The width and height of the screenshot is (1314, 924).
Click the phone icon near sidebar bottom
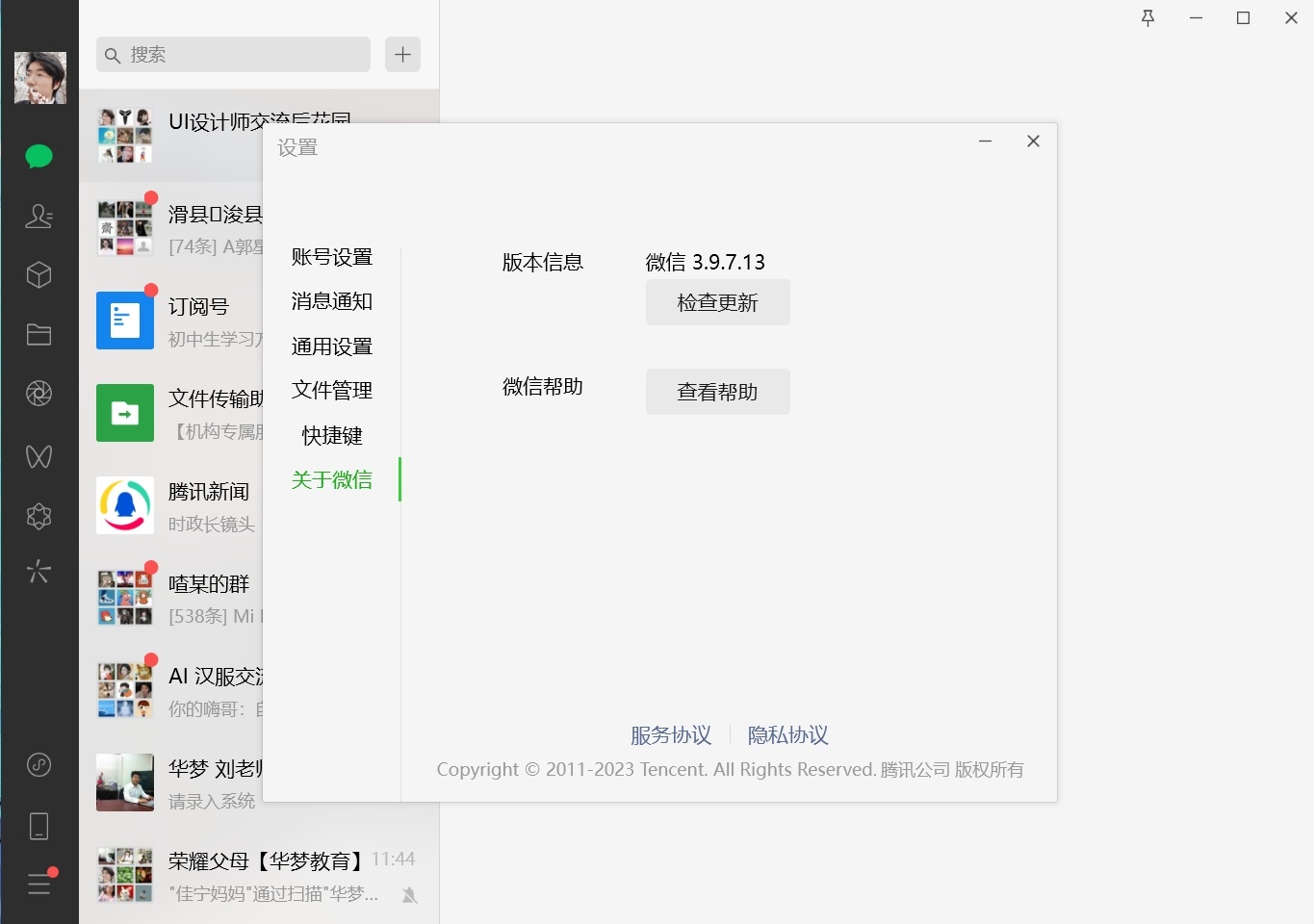[x=39, y=825]
